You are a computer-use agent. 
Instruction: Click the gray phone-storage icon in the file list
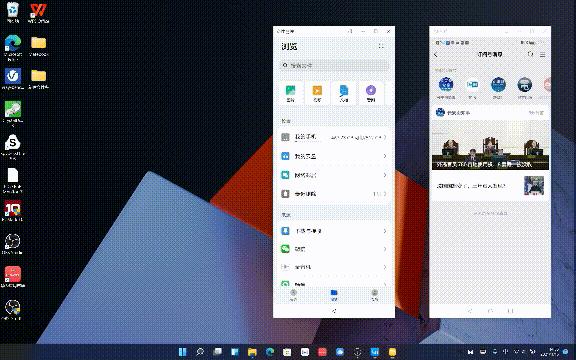[285, 137]
